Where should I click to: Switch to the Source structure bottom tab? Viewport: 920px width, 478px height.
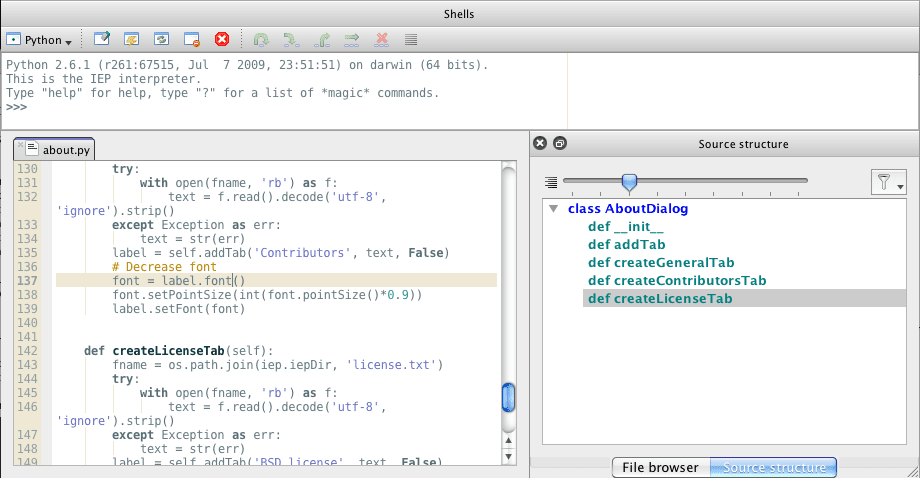(773, 467)
